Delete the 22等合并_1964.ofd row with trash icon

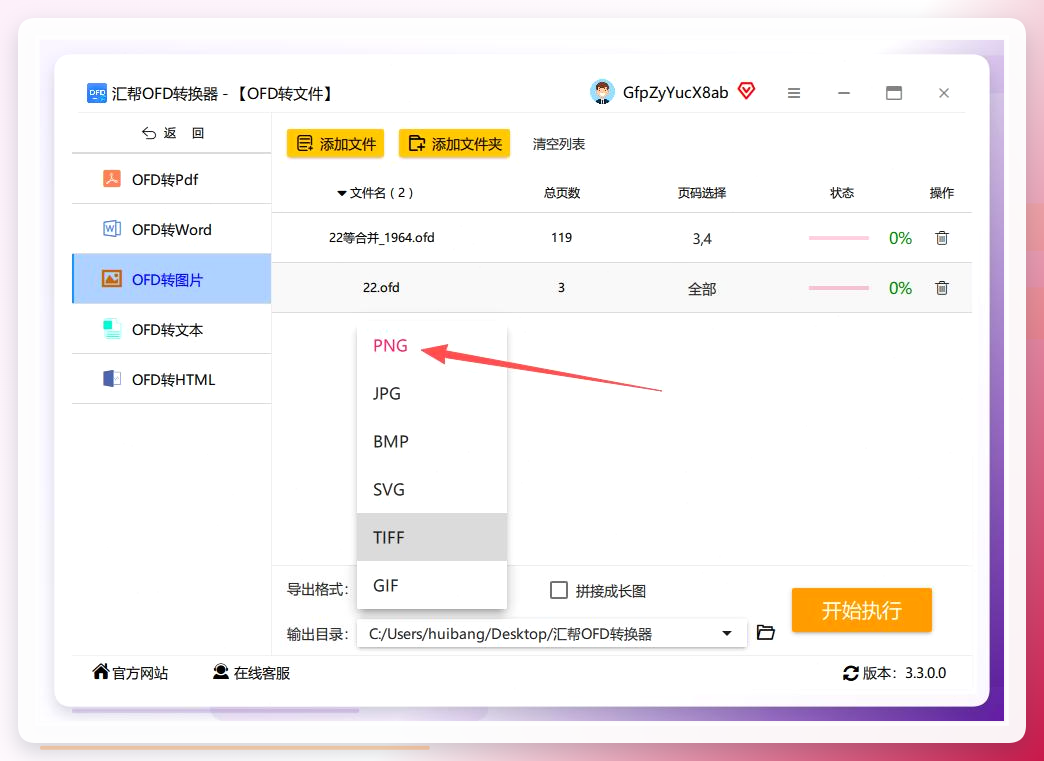coord(941,238)
